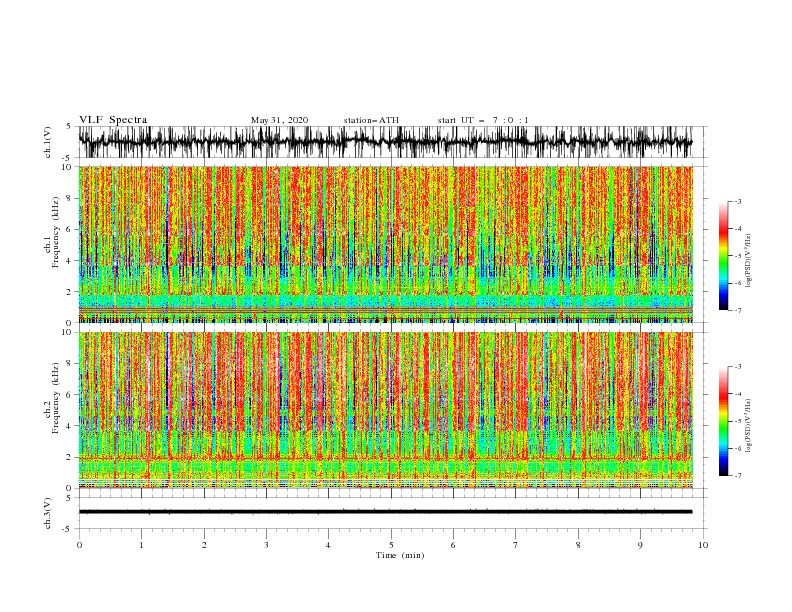The height and width of the screenshot is (612, 792).
Task: Click the ch.2 spectrogram plot area
Action: tap(386, 410)
